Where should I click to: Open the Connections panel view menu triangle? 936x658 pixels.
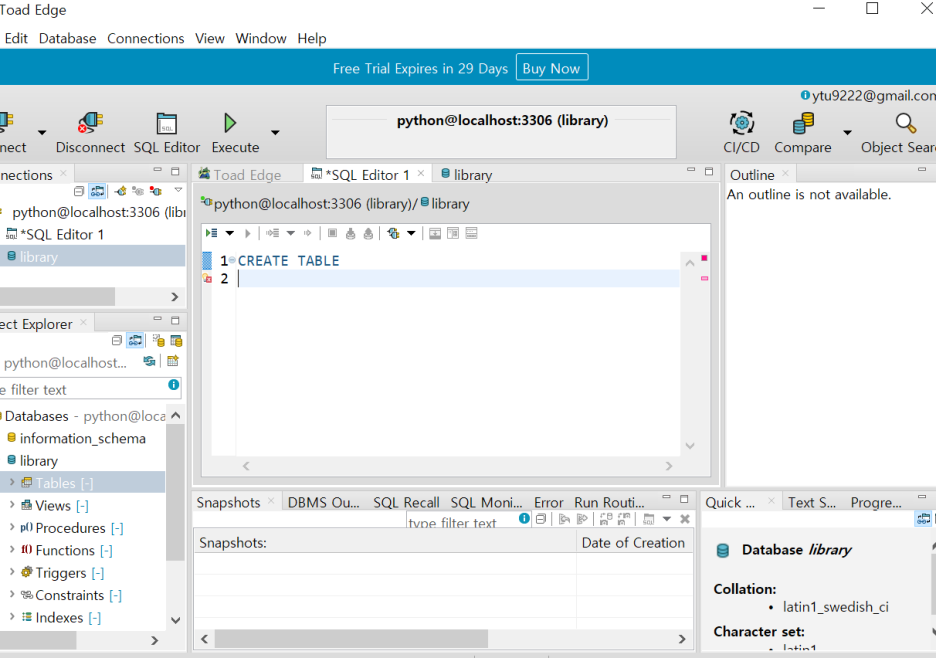(178, 190)
